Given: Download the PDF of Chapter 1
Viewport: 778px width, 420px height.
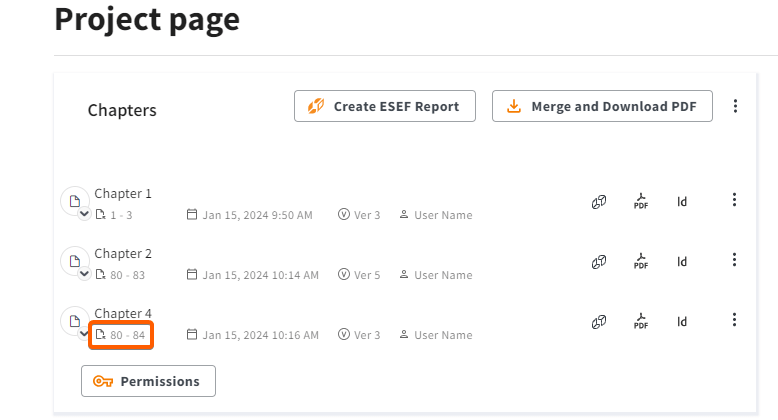Looking at the screenshot, I should 641,202.
